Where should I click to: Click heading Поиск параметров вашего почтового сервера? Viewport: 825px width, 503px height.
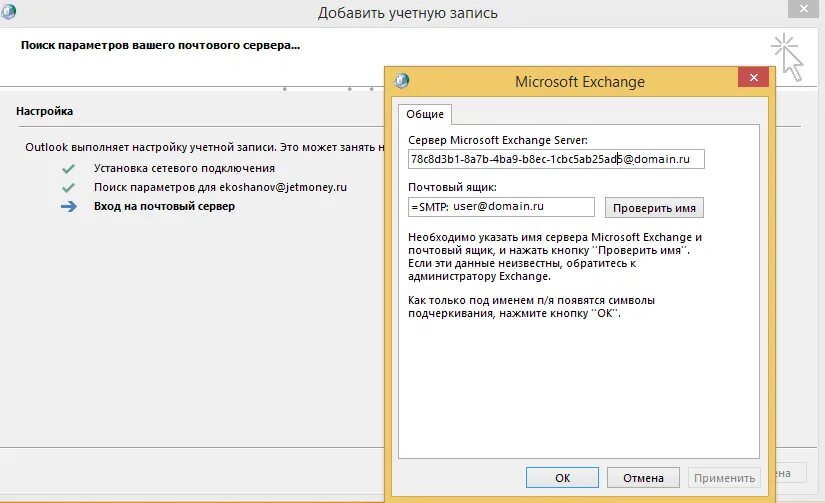pyautogui.click(x=160, y=45)
